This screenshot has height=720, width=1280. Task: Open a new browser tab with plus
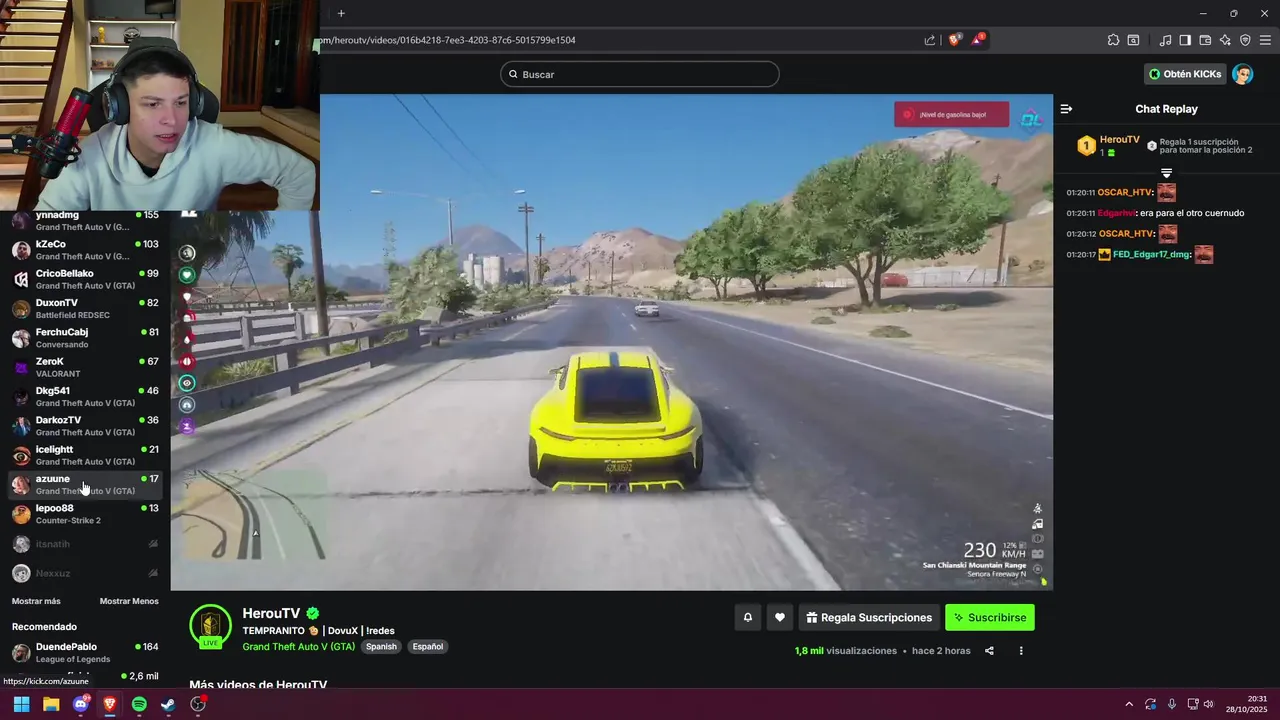click(341, 13)
